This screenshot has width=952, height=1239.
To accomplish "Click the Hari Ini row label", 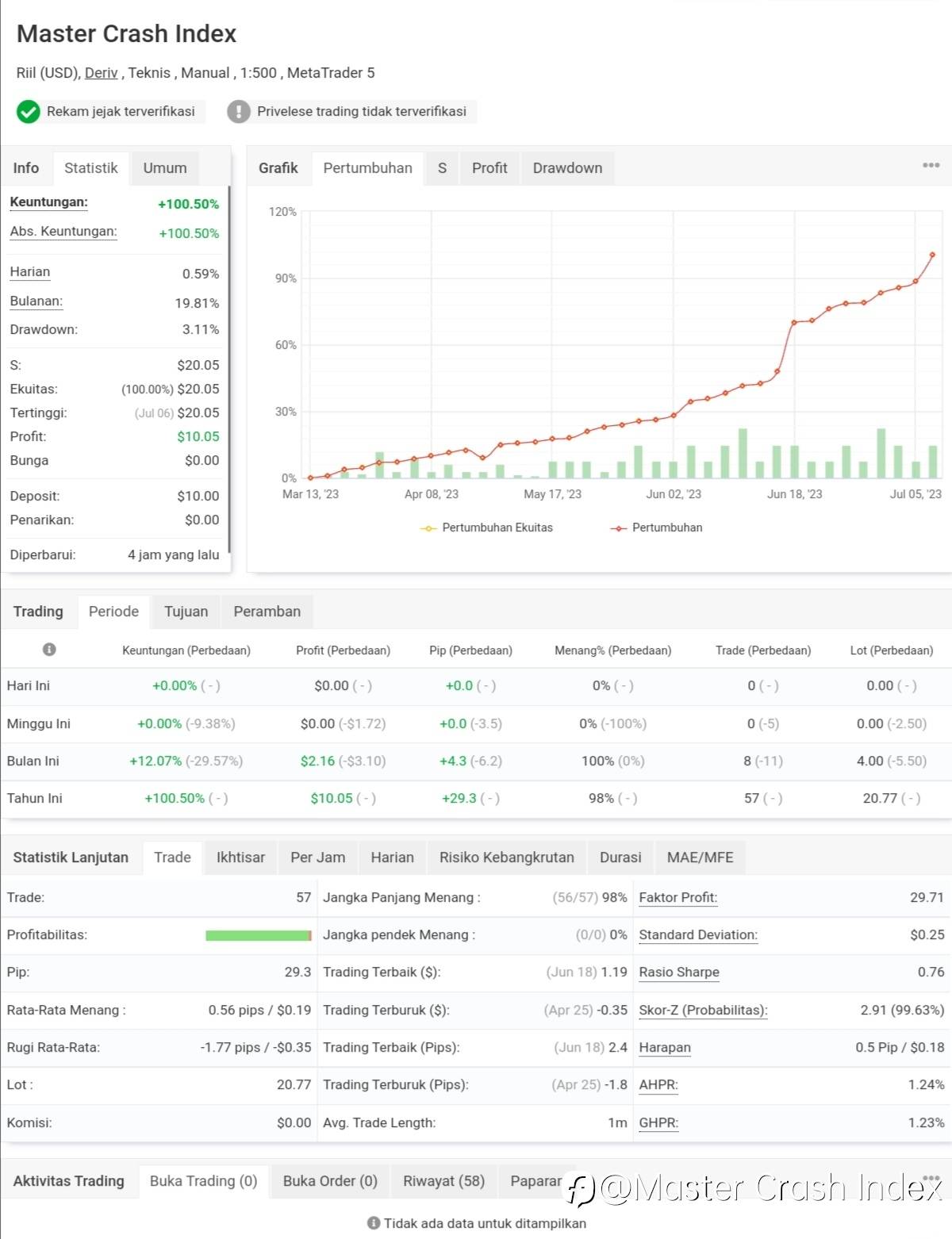I will 29,686.
